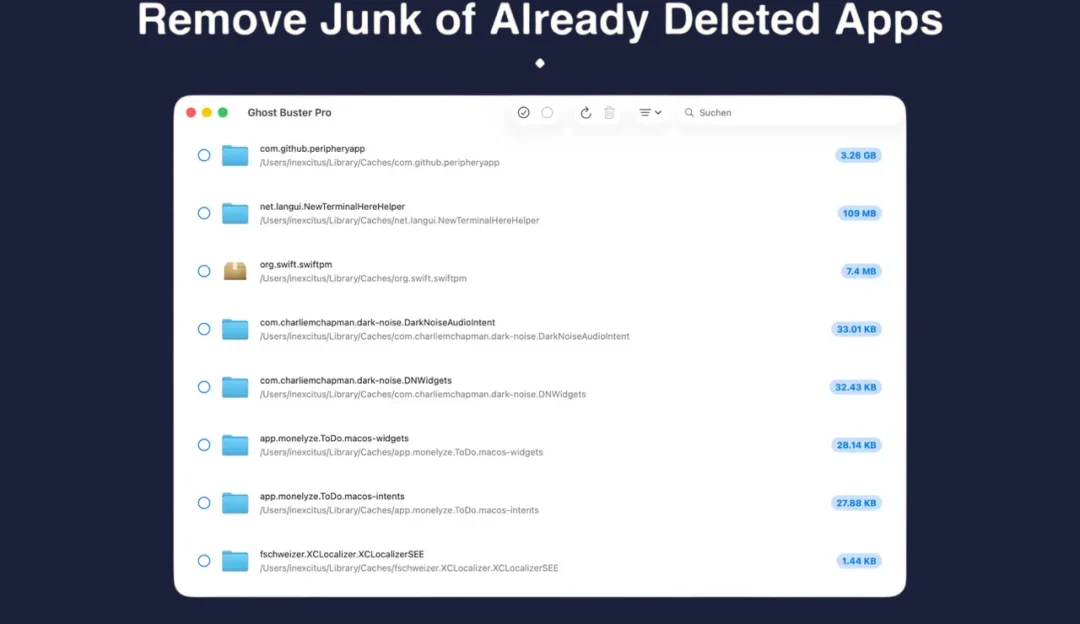Click the XCLocalizerSEE folder icon

(x=235, y=561)
